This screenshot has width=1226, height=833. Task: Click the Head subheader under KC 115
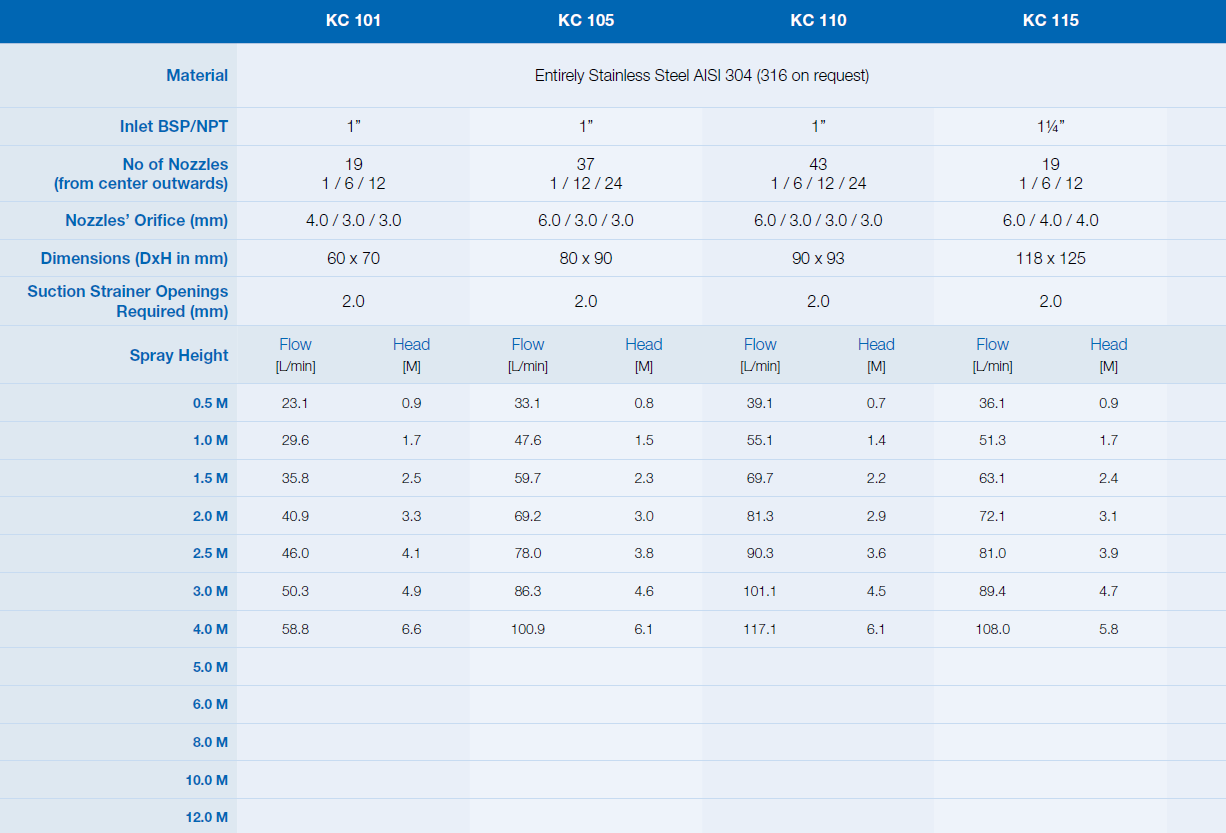pos(1108,345)
